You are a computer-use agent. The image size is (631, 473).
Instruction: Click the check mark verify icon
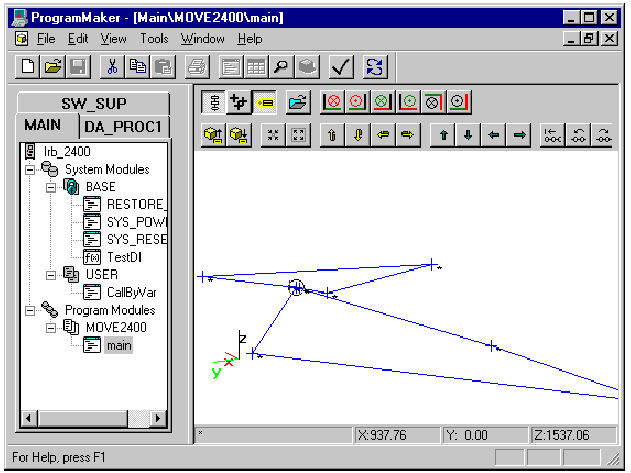pos(341,66)
